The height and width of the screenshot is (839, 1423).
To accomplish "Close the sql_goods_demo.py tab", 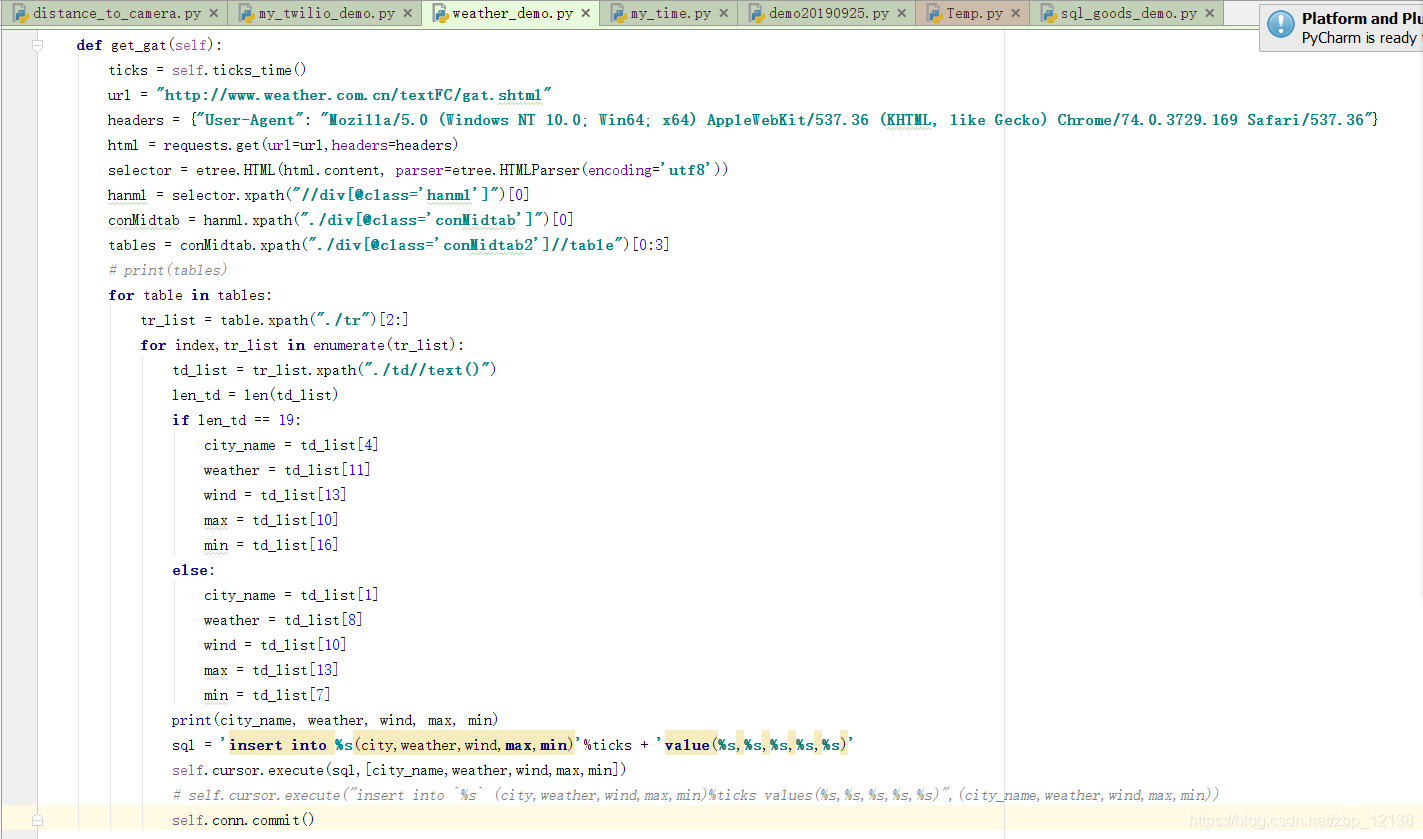I will point(1209,14).
